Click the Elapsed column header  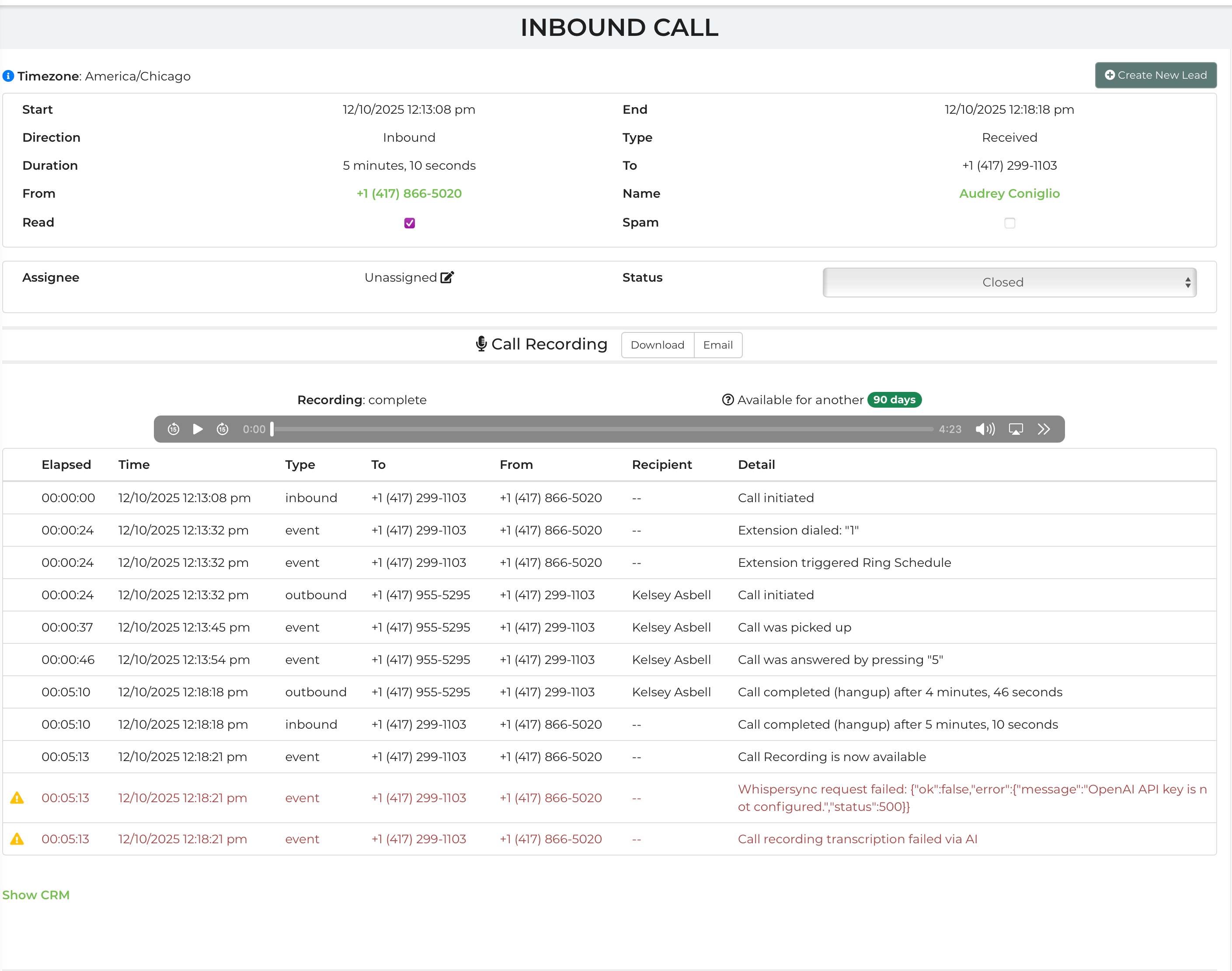pos(66,465)
